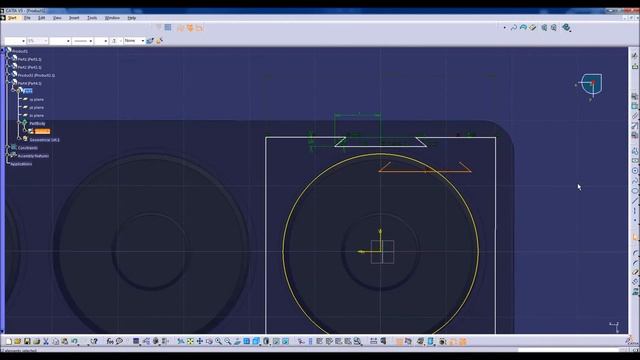
Task: Click the Fit All In icon
Action: 190,341
